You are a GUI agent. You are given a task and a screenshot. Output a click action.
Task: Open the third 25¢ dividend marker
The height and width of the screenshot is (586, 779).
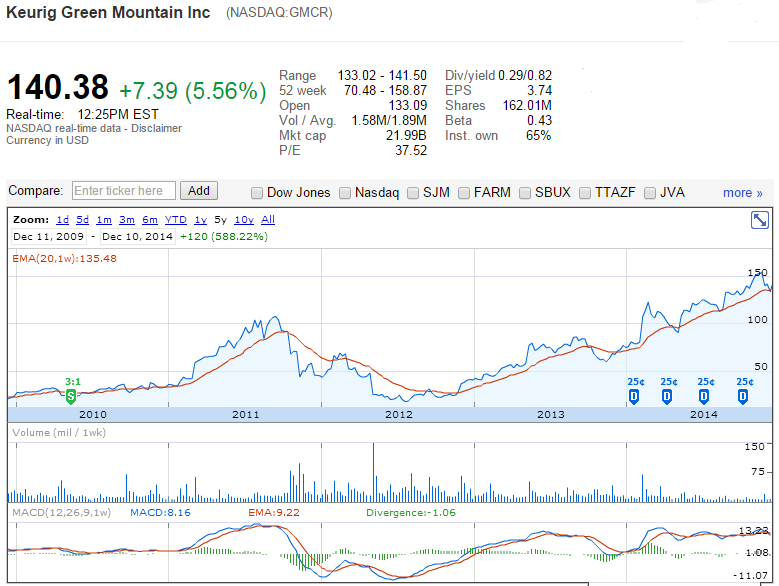pyautogui.click(x=704, y=396)
